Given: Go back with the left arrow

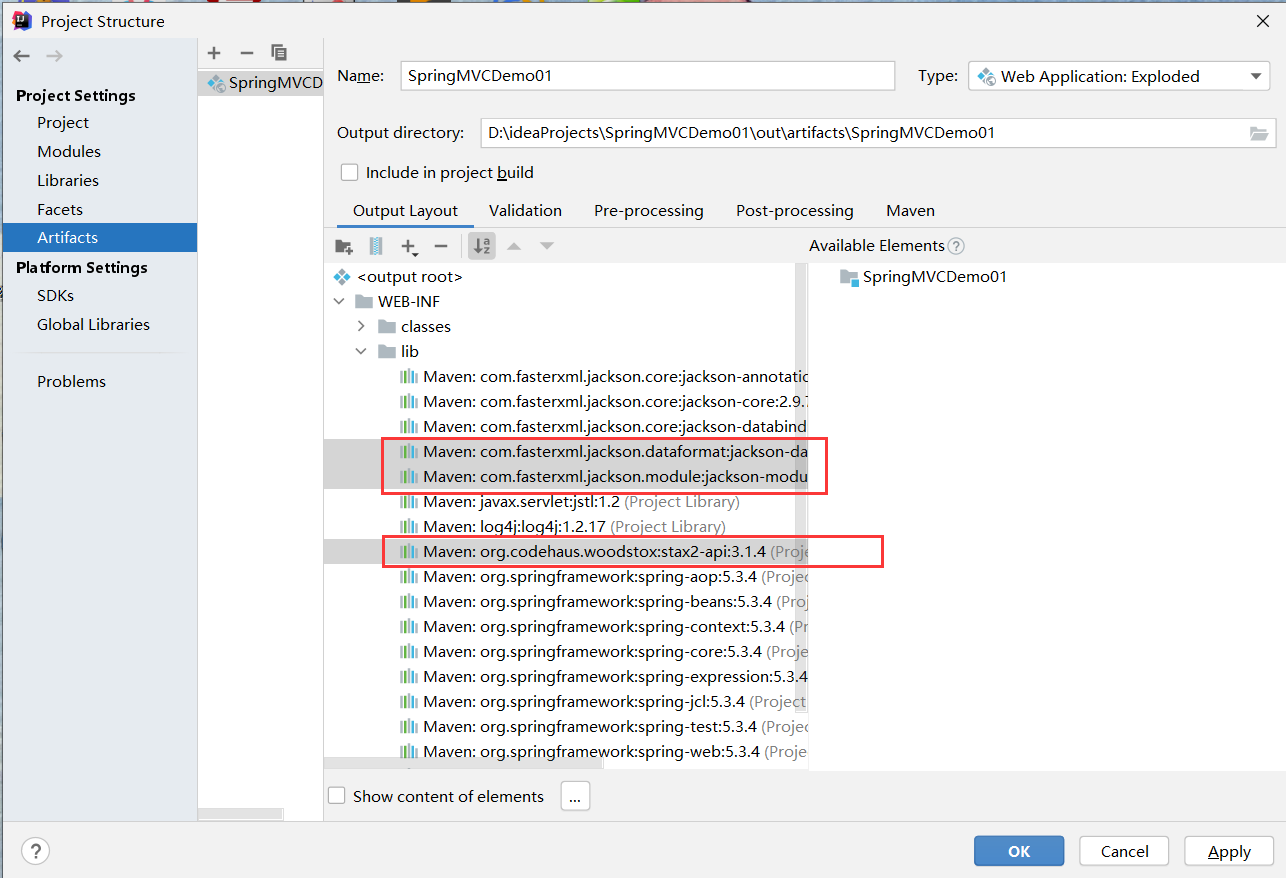Looking at the screenshot, I should tap(22, 56).
